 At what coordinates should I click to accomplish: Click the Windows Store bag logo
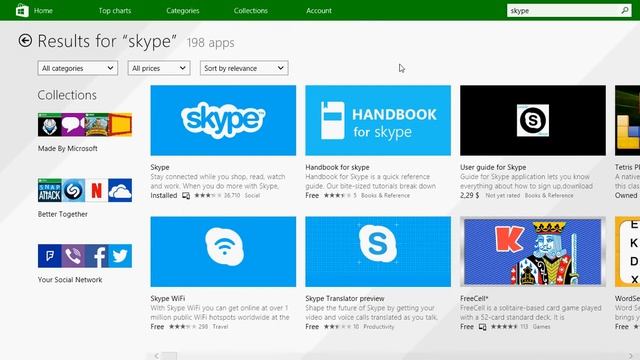(x=22, y=10)
